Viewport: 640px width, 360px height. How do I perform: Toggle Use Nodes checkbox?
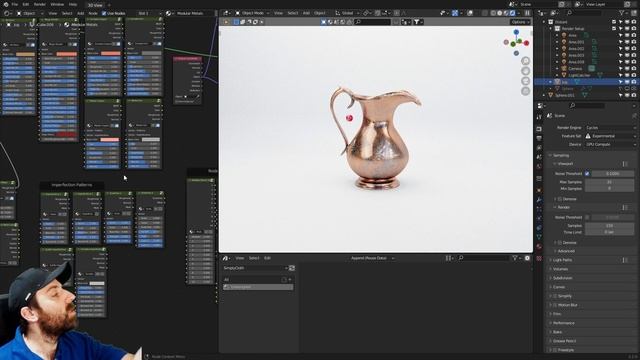point(104,13)
